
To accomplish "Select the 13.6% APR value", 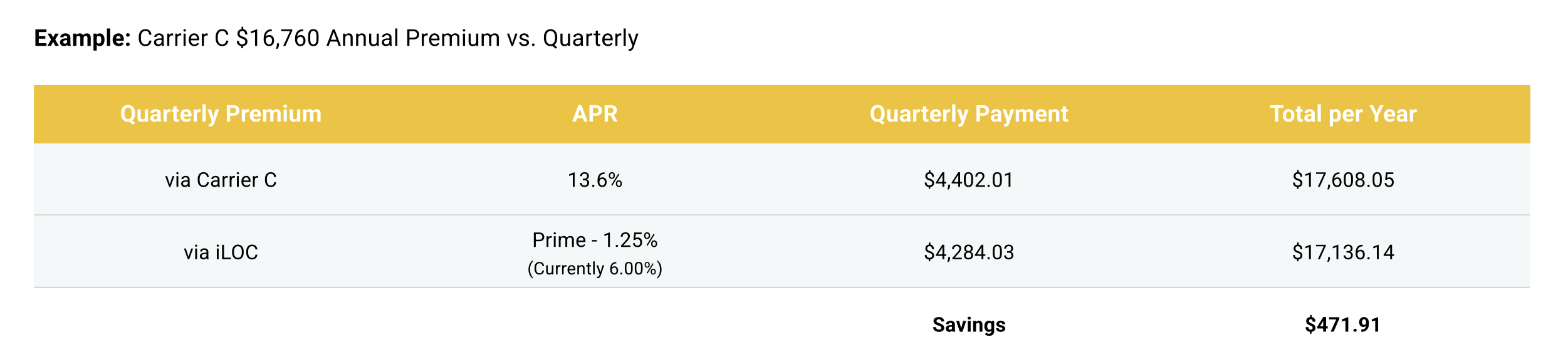I will pyautogui.click(x=595, y=180).
